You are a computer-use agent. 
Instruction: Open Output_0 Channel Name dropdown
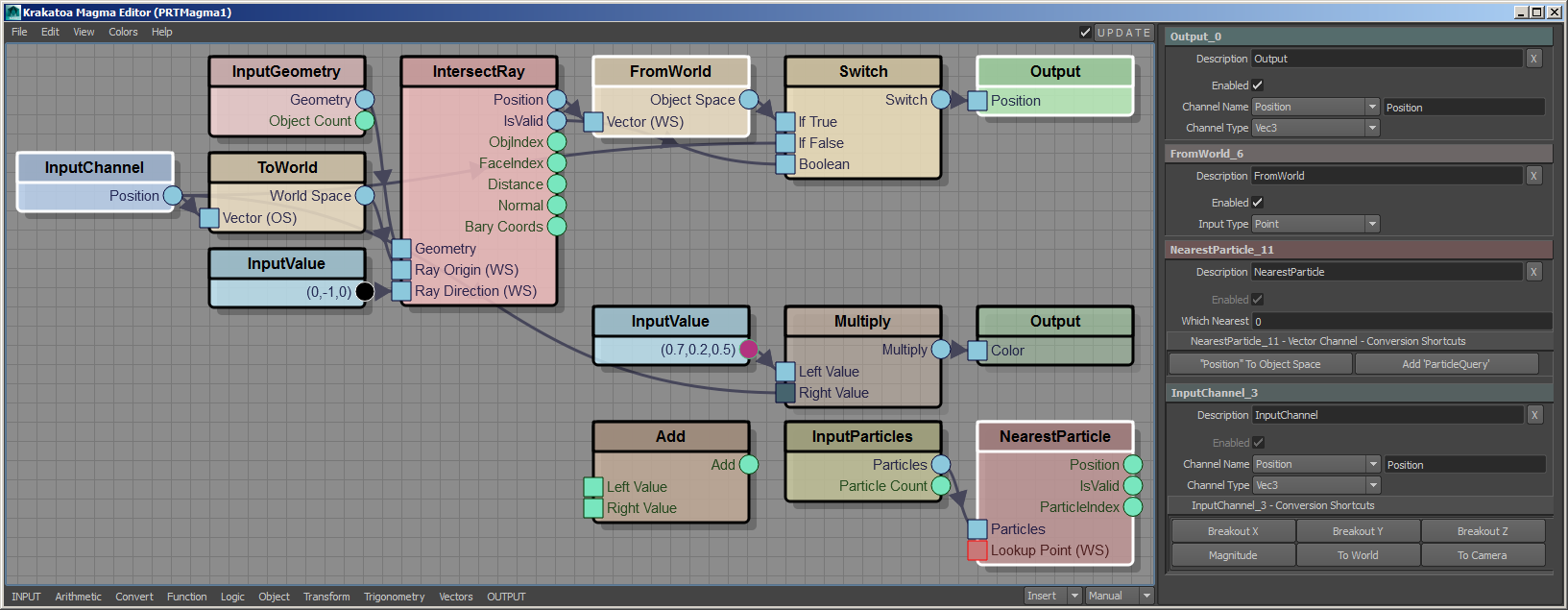(1315, 107)
